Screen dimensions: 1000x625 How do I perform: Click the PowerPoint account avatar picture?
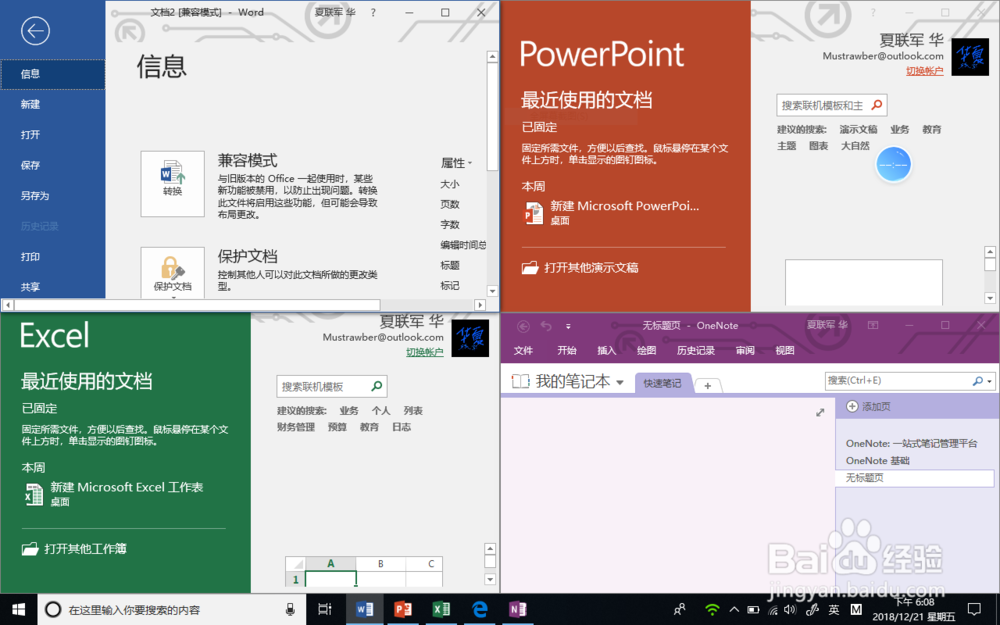tap(970, 57)
